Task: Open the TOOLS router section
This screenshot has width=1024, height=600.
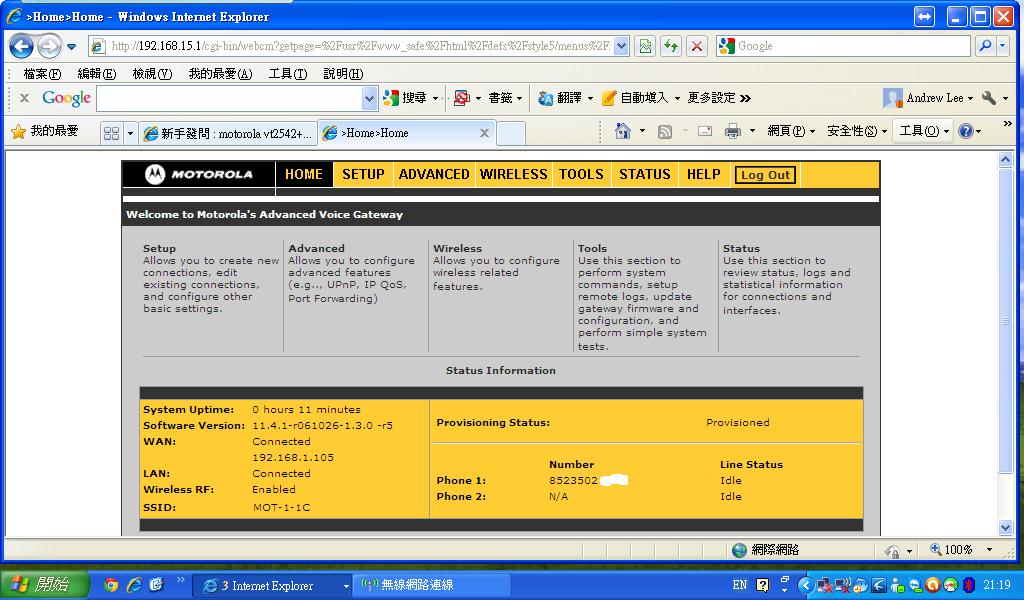Action: tap(581, 174)
